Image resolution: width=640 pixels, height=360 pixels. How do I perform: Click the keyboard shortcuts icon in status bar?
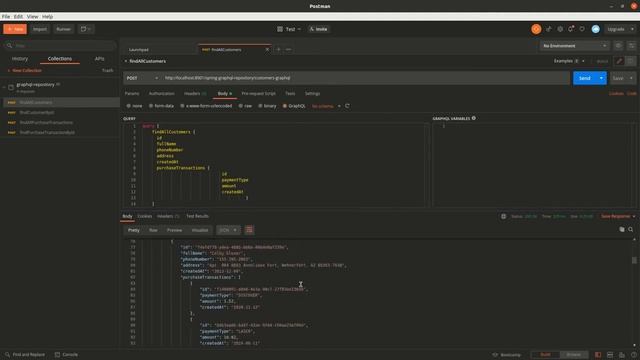pos(622,355)
